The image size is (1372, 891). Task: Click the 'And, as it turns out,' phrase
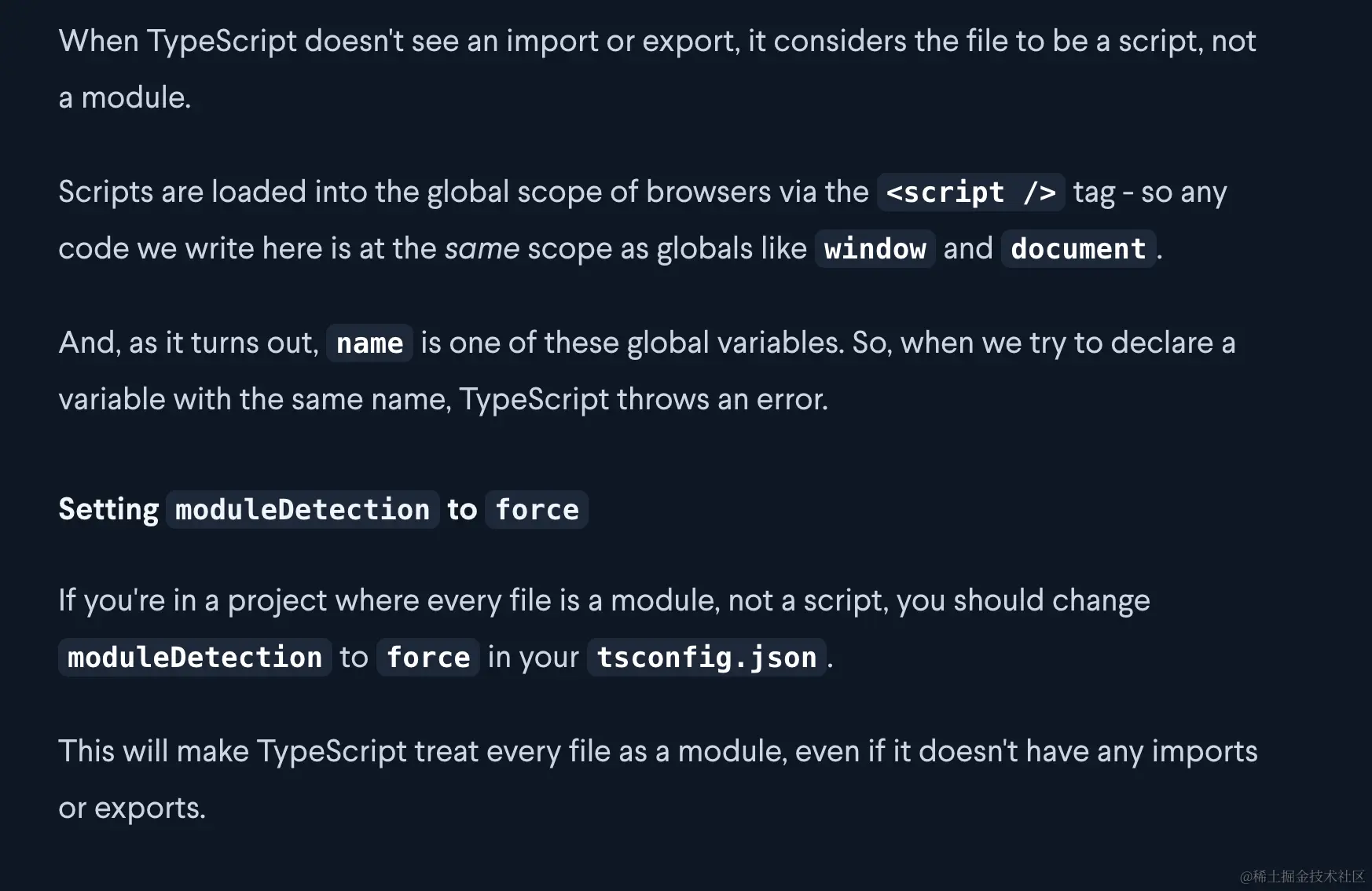pos(189,343)
